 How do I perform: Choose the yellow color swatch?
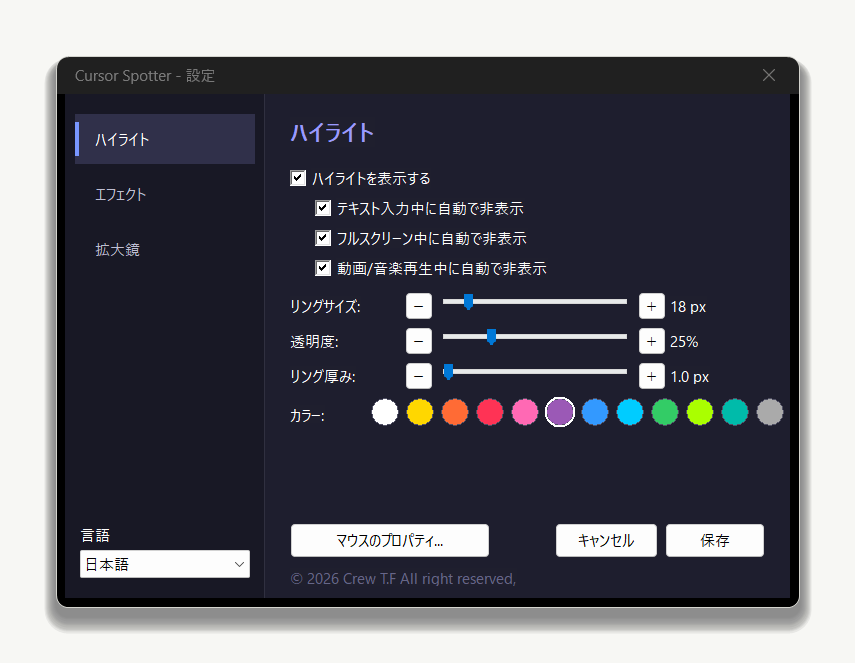pyautogui.click(x=420, y=412)
